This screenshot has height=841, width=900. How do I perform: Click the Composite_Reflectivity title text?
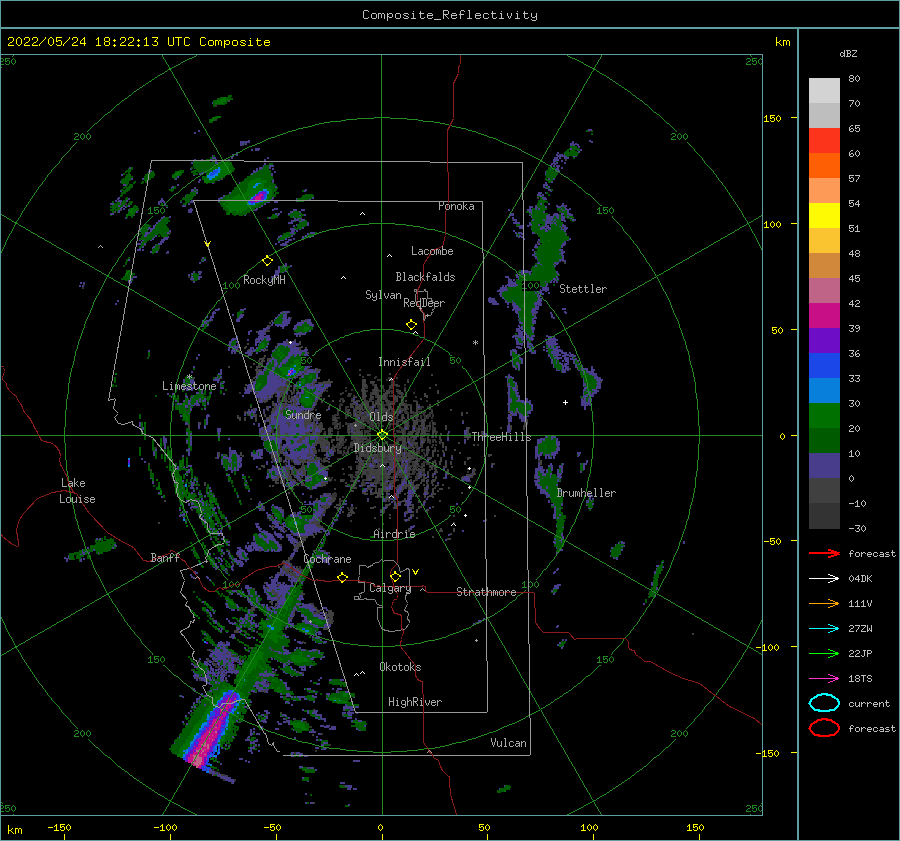450,15
